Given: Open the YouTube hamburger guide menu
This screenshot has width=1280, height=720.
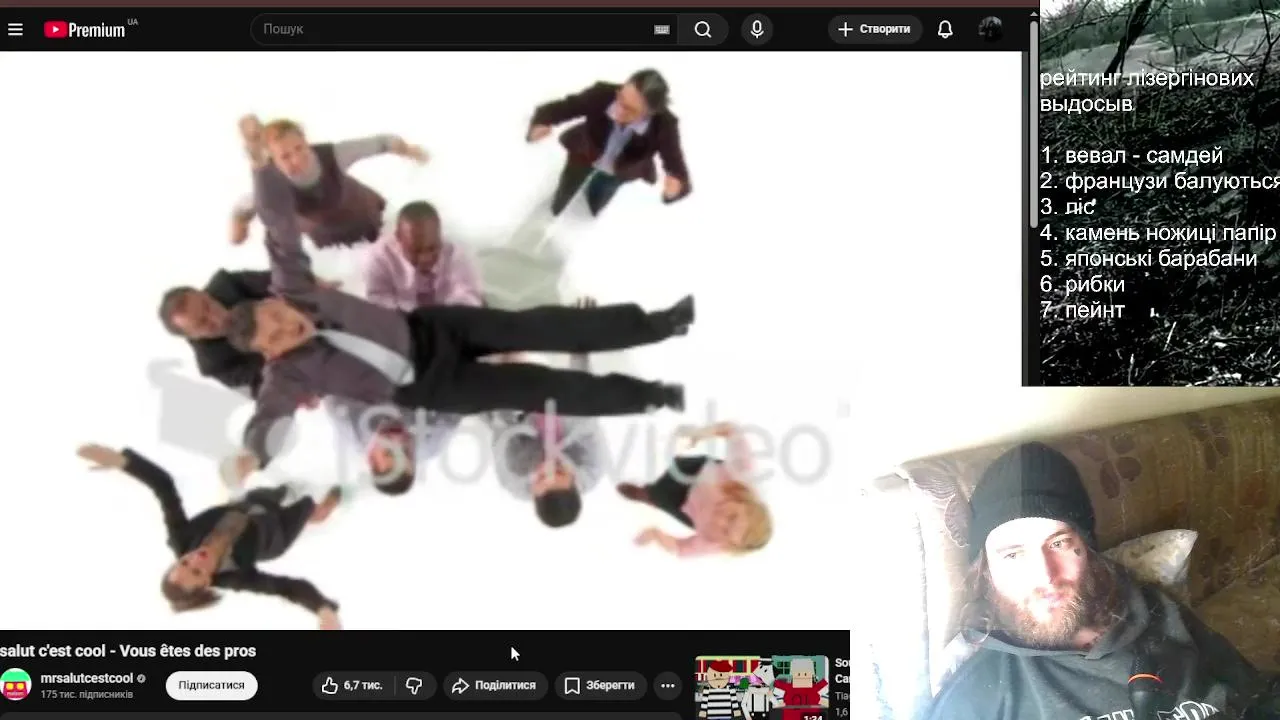Looking at the screenshot, I should 15,29.
